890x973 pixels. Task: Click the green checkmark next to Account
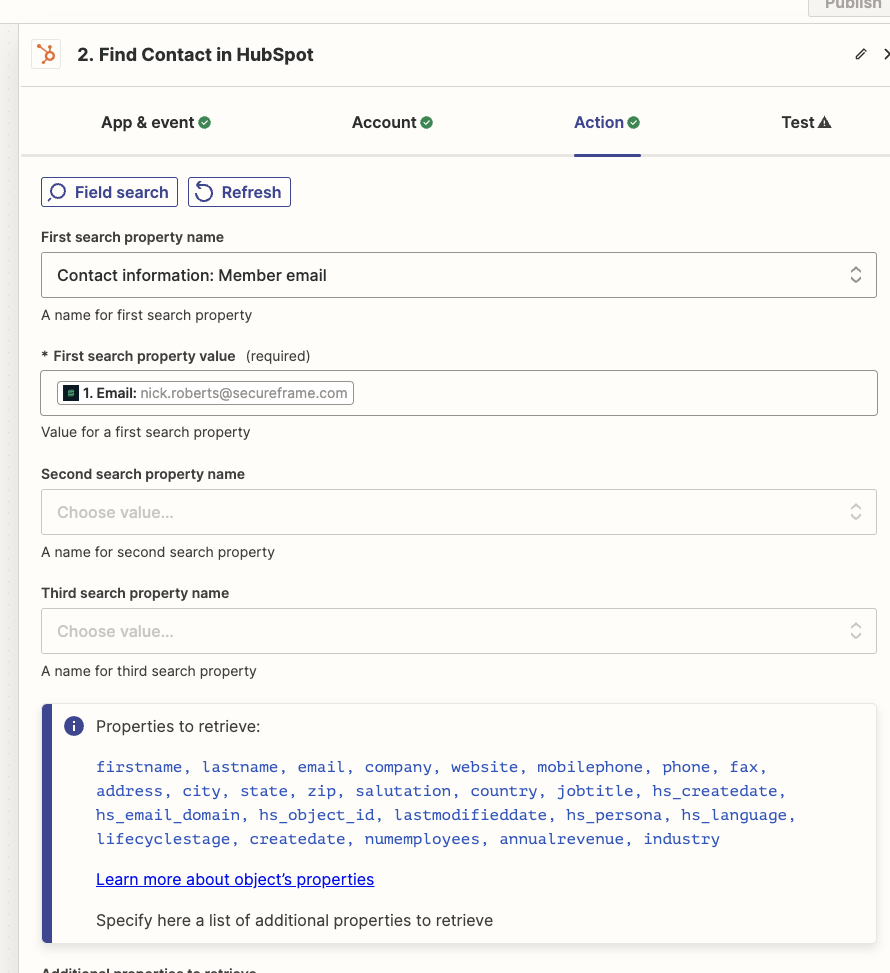(x=426, y=122)
